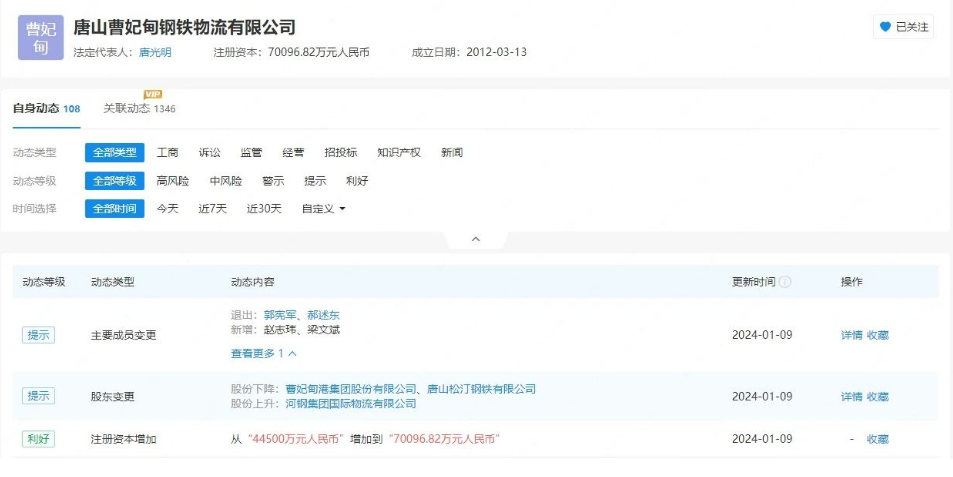Select 全部时间 time filter

point(115,208)
